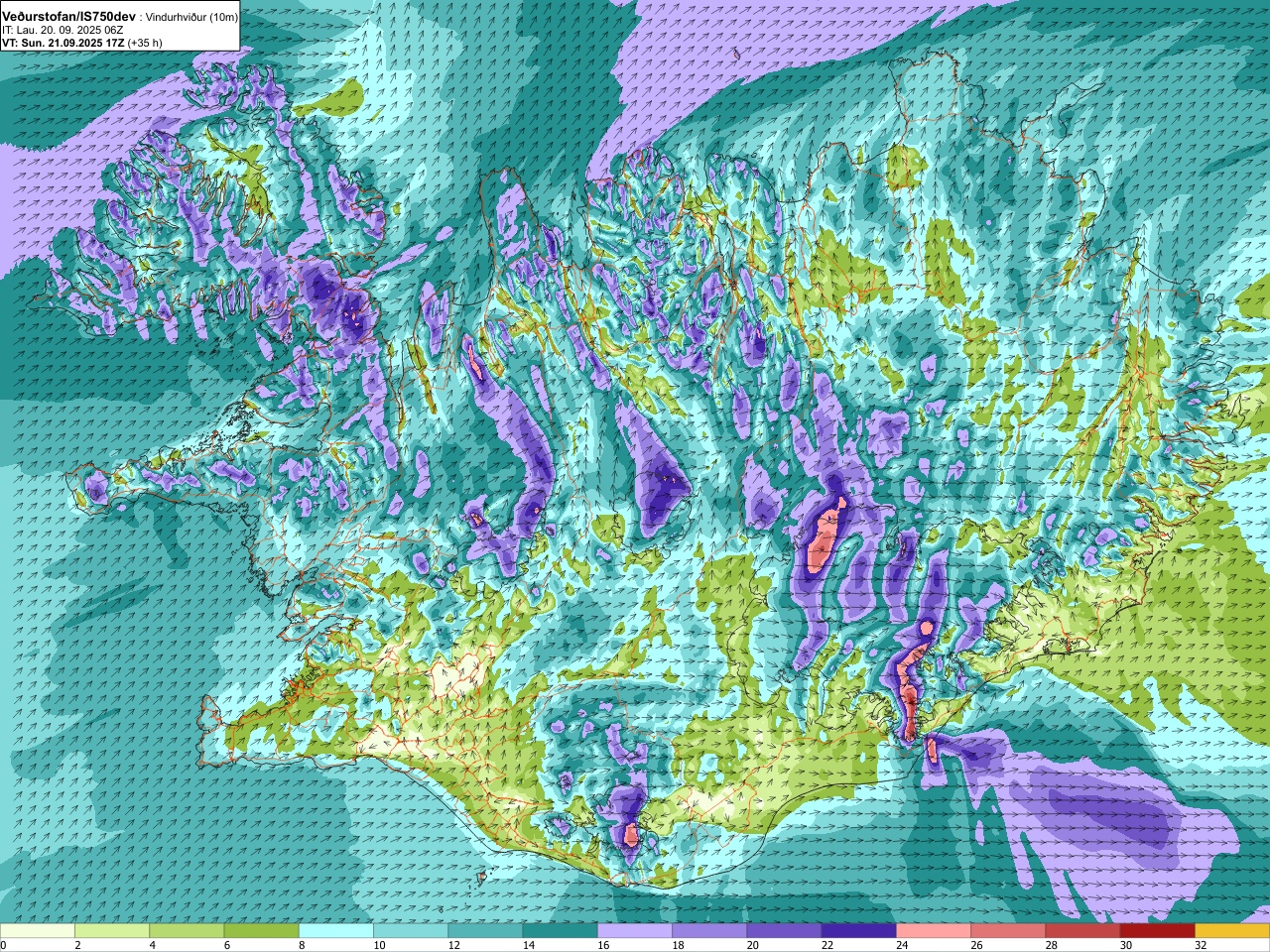The image size is (1270, 952).
Task: Click the legend scale number 32
Action: click(x=1201, y=945)
